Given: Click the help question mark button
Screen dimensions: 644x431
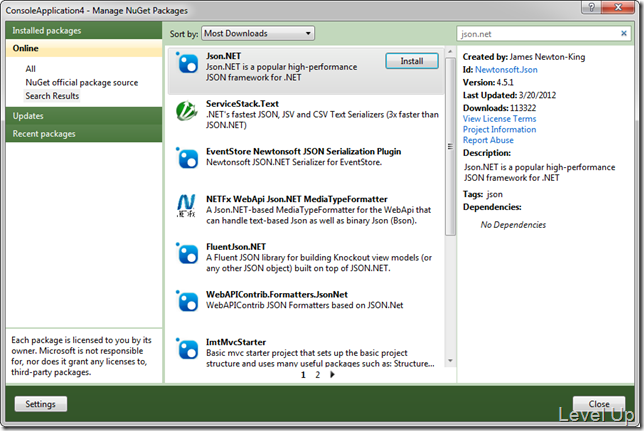Looking at the screenshot, I should click(591, 7).
